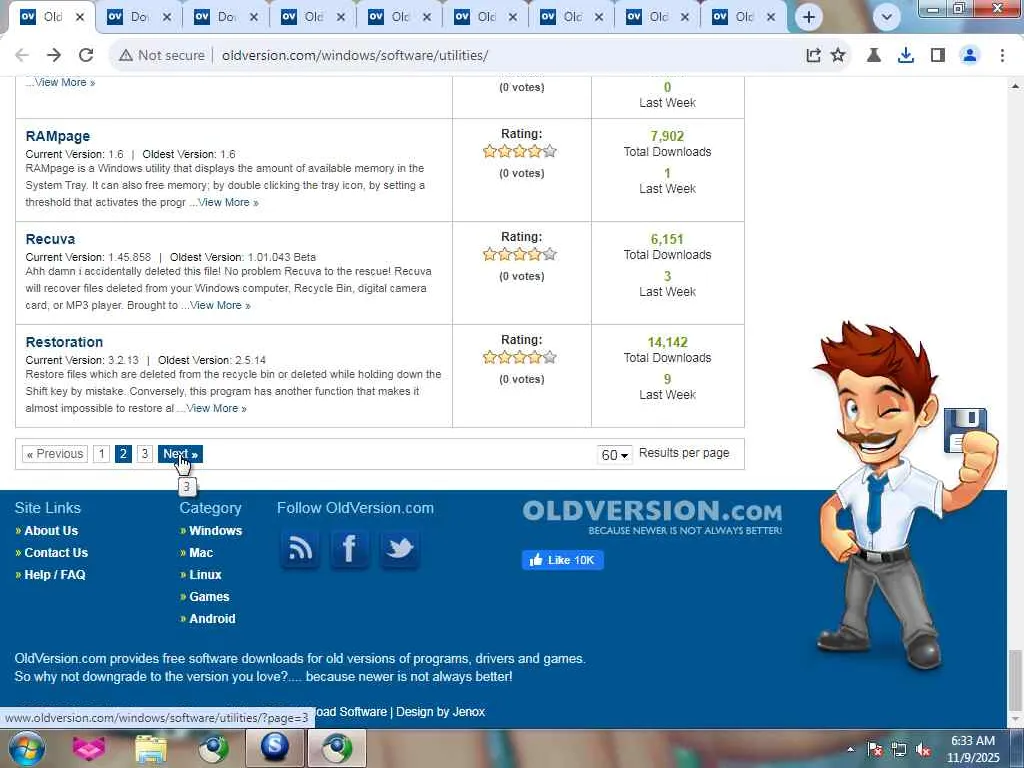Image resolution: width=1024 pixels, height=768 pixels.
Task: Open the RAMpage software page
Action: tap(57, 136)
